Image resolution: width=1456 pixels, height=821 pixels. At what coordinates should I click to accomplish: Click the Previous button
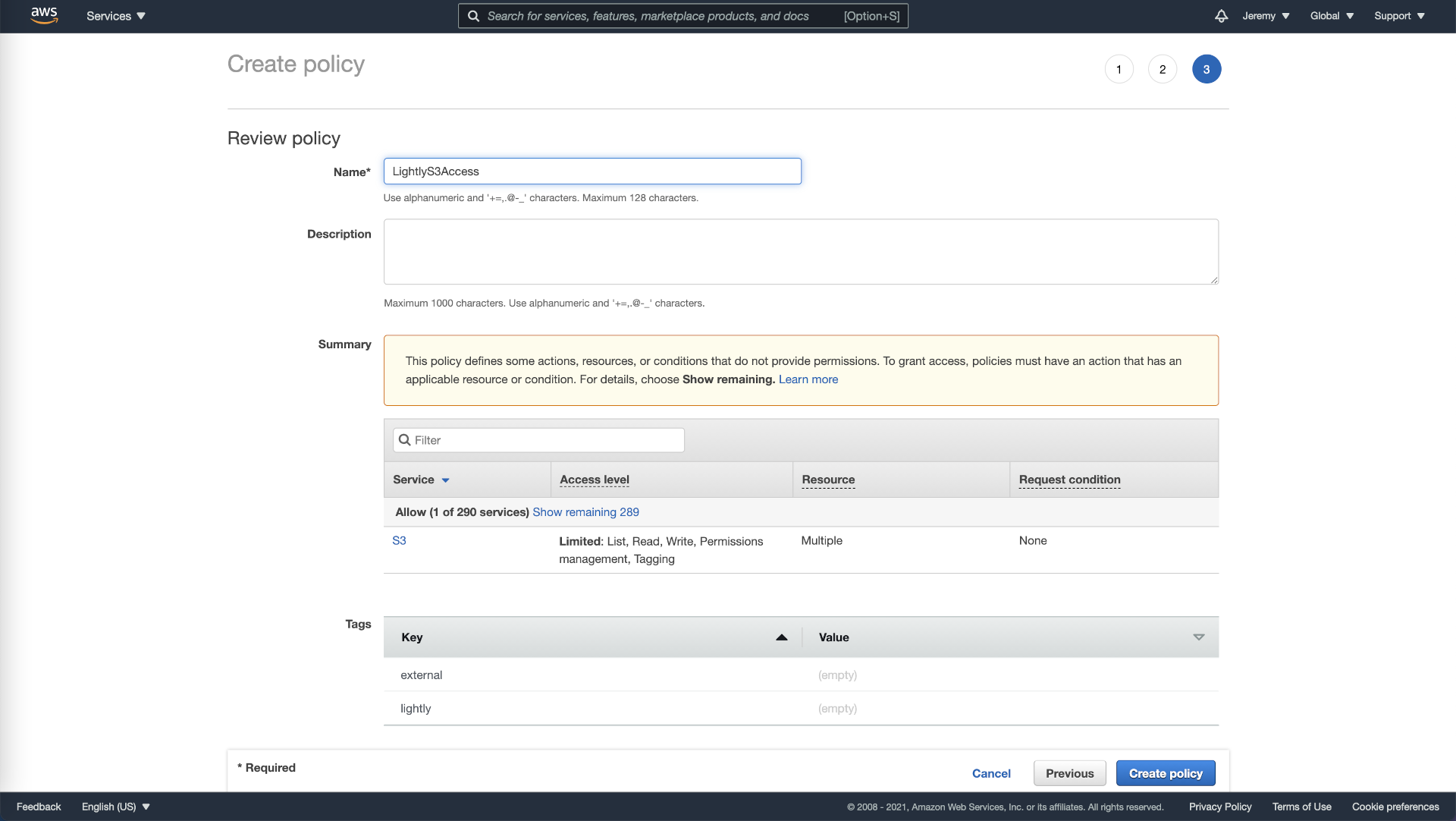coord(1069,773)
